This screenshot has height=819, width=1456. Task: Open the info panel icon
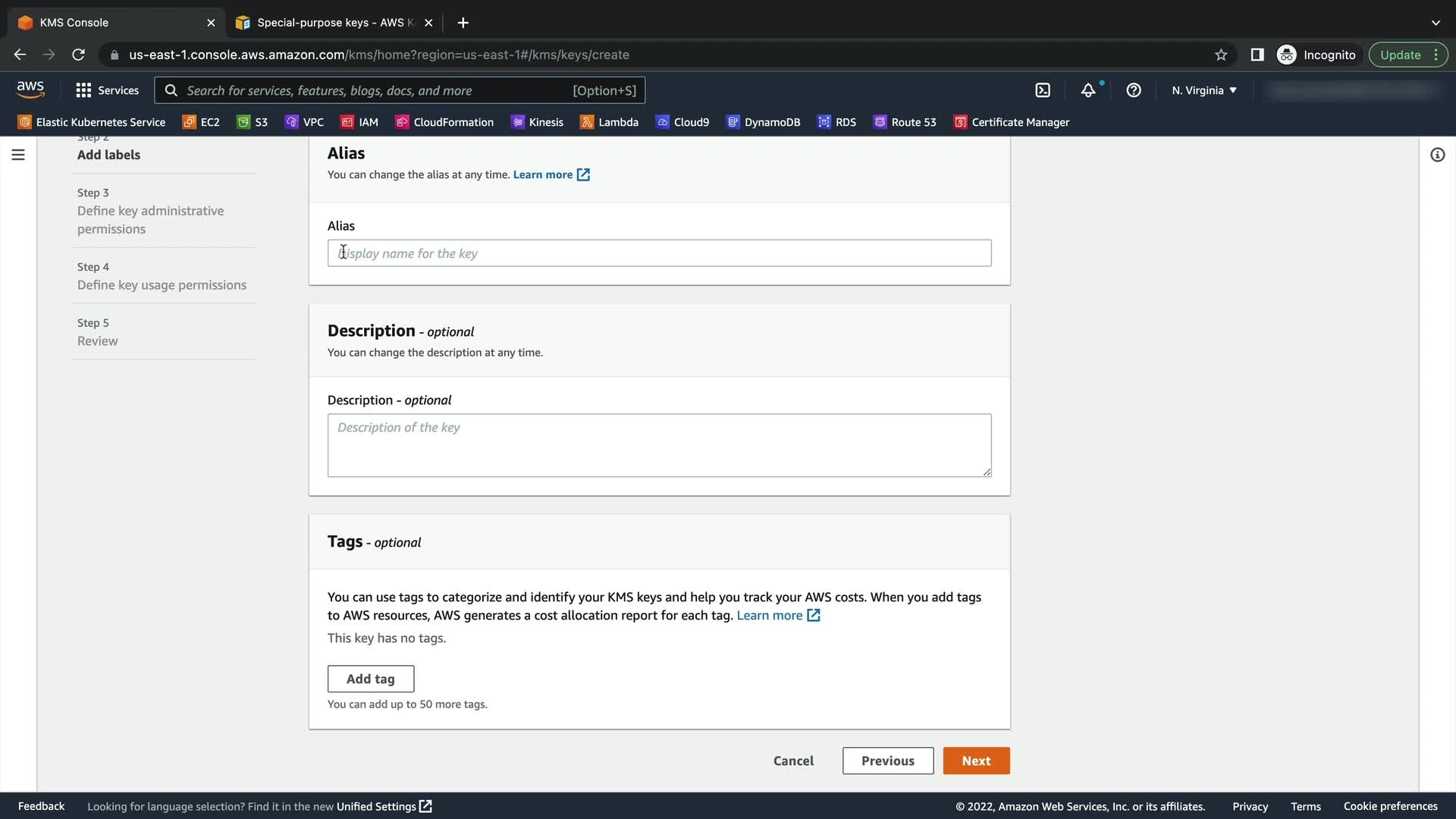pyautogui.click(x=1437, y=155)
